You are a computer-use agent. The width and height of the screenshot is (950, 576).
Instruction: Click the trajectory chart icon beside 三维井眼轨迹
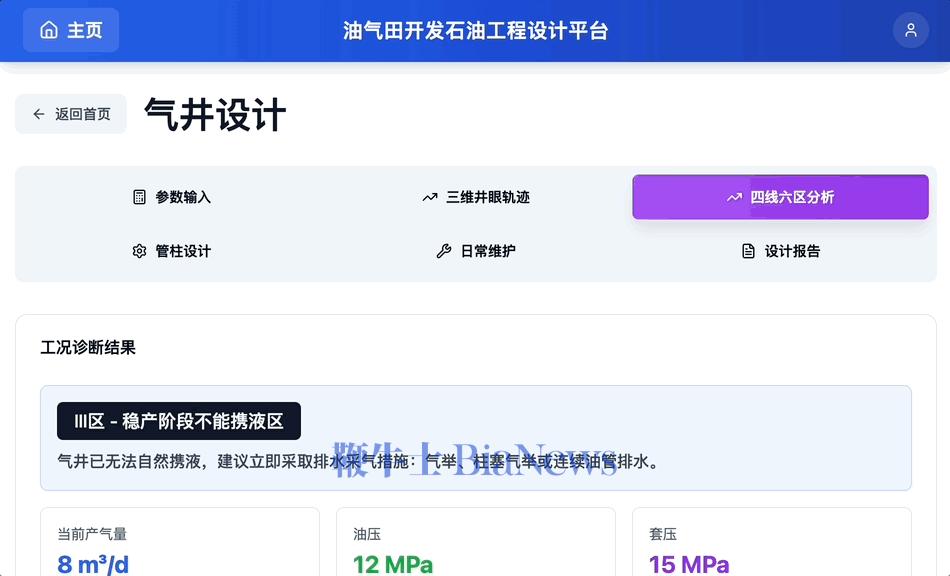click(429, 197)
